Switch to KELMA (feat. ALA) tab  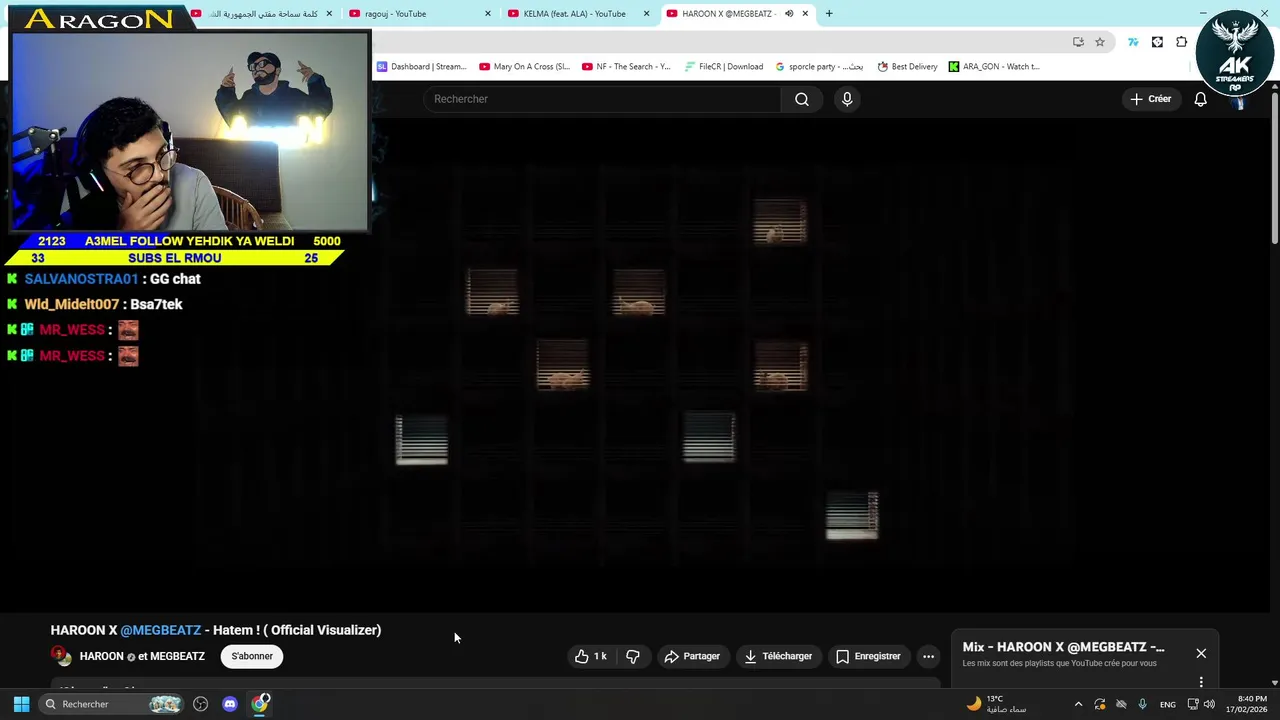tap(578, 14)
